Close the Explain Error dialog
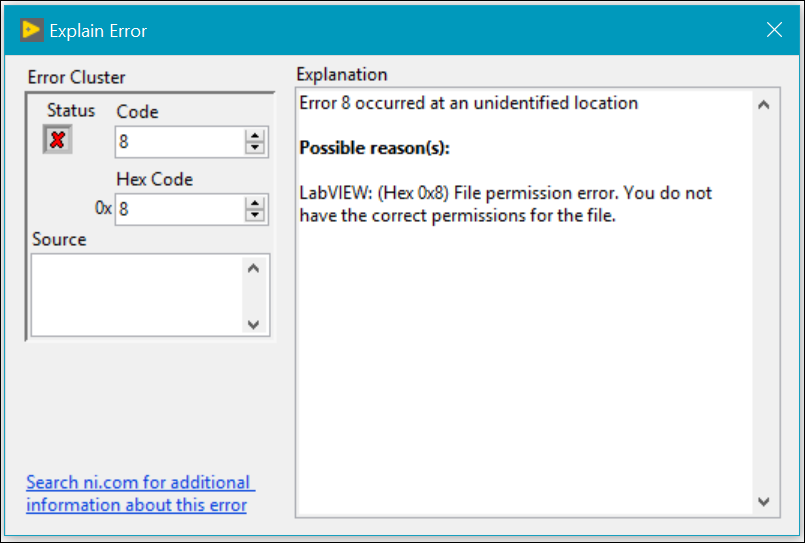 (774, 30)
